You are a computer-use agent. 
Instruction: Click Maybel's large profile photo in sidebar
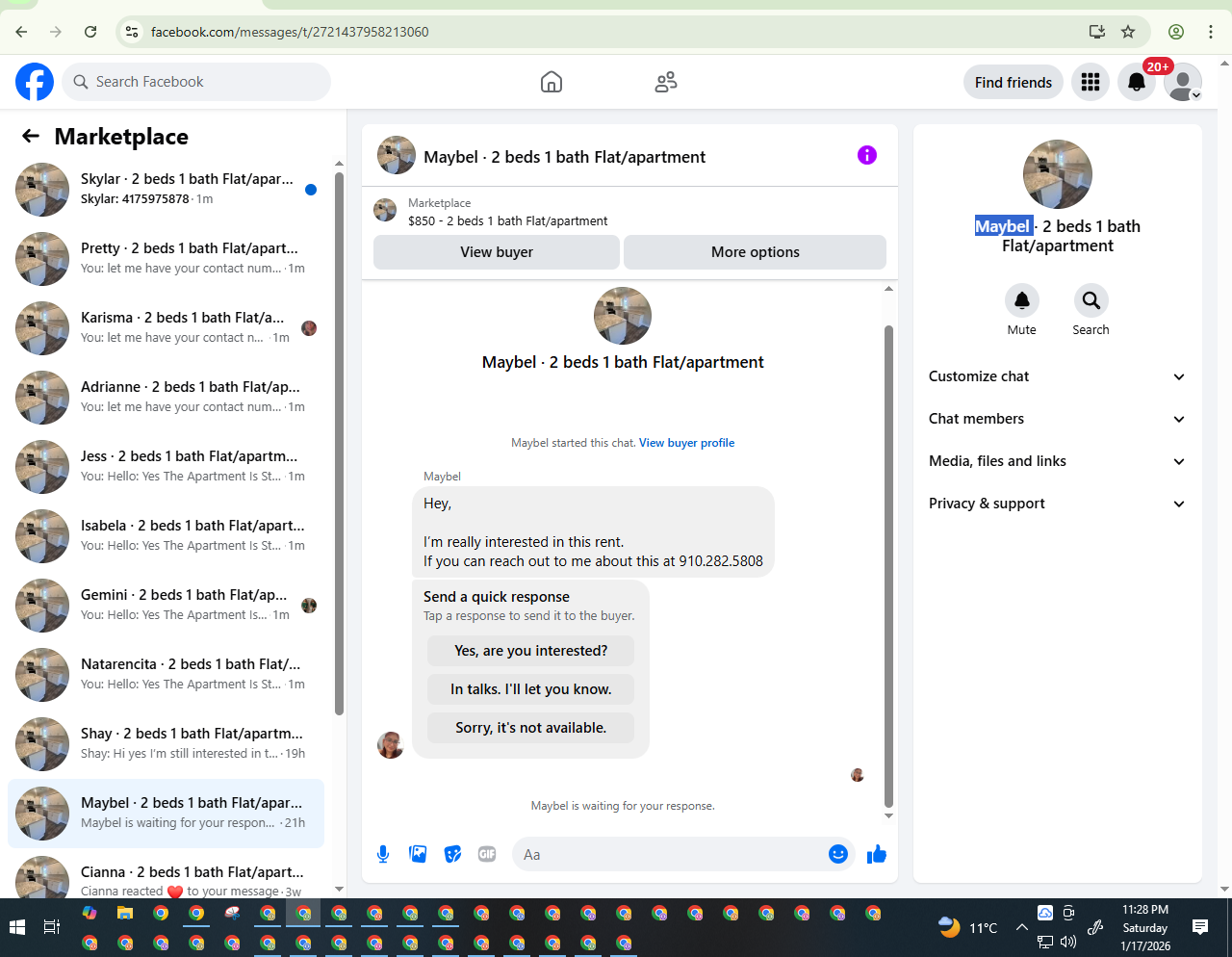pos(1058,174)
